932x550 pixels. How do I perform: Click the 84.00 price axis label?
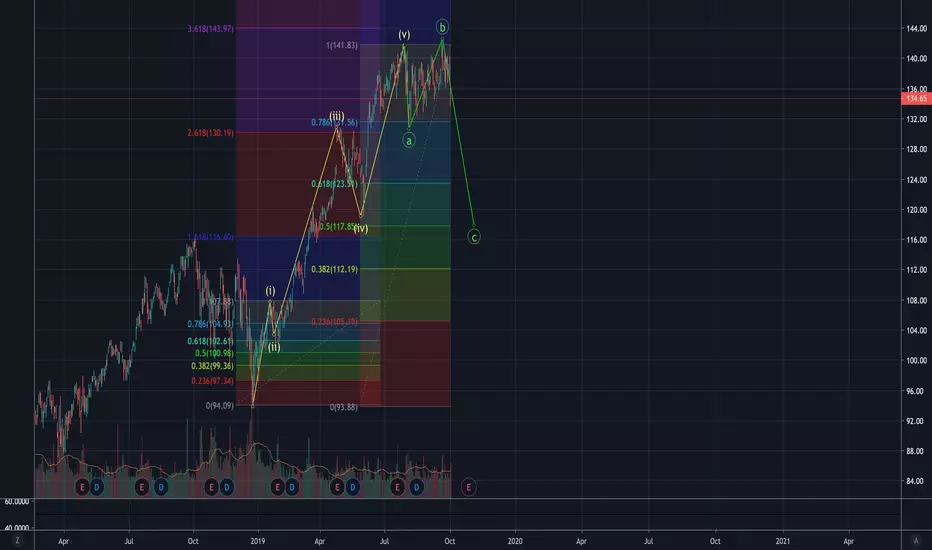click(917, 481)
